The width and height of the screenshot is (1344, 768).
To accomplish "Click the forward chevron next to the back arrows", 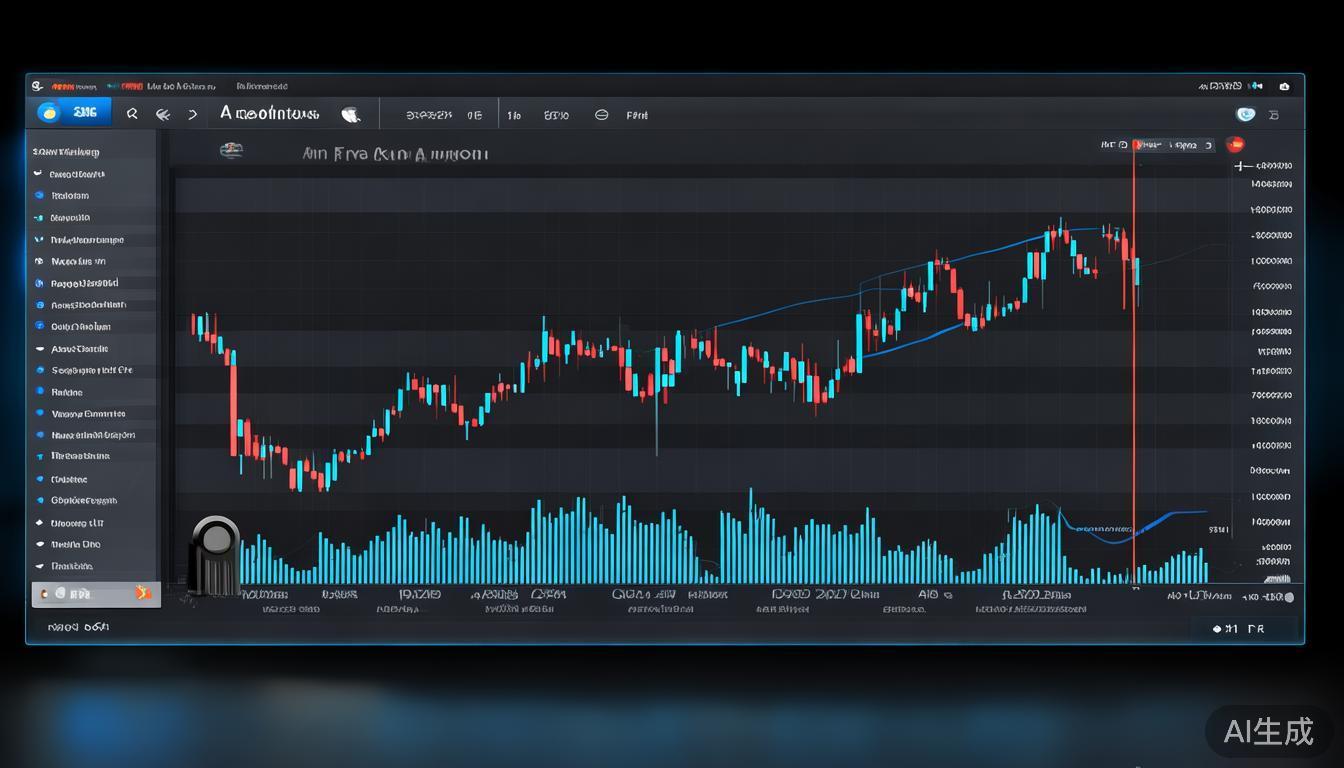I will (x=193, y=115).
